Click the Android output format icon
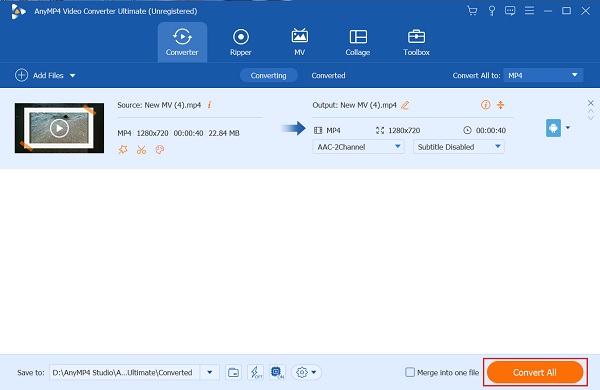The width and height of the screenshot is (600, 390). tap(553, 128)
